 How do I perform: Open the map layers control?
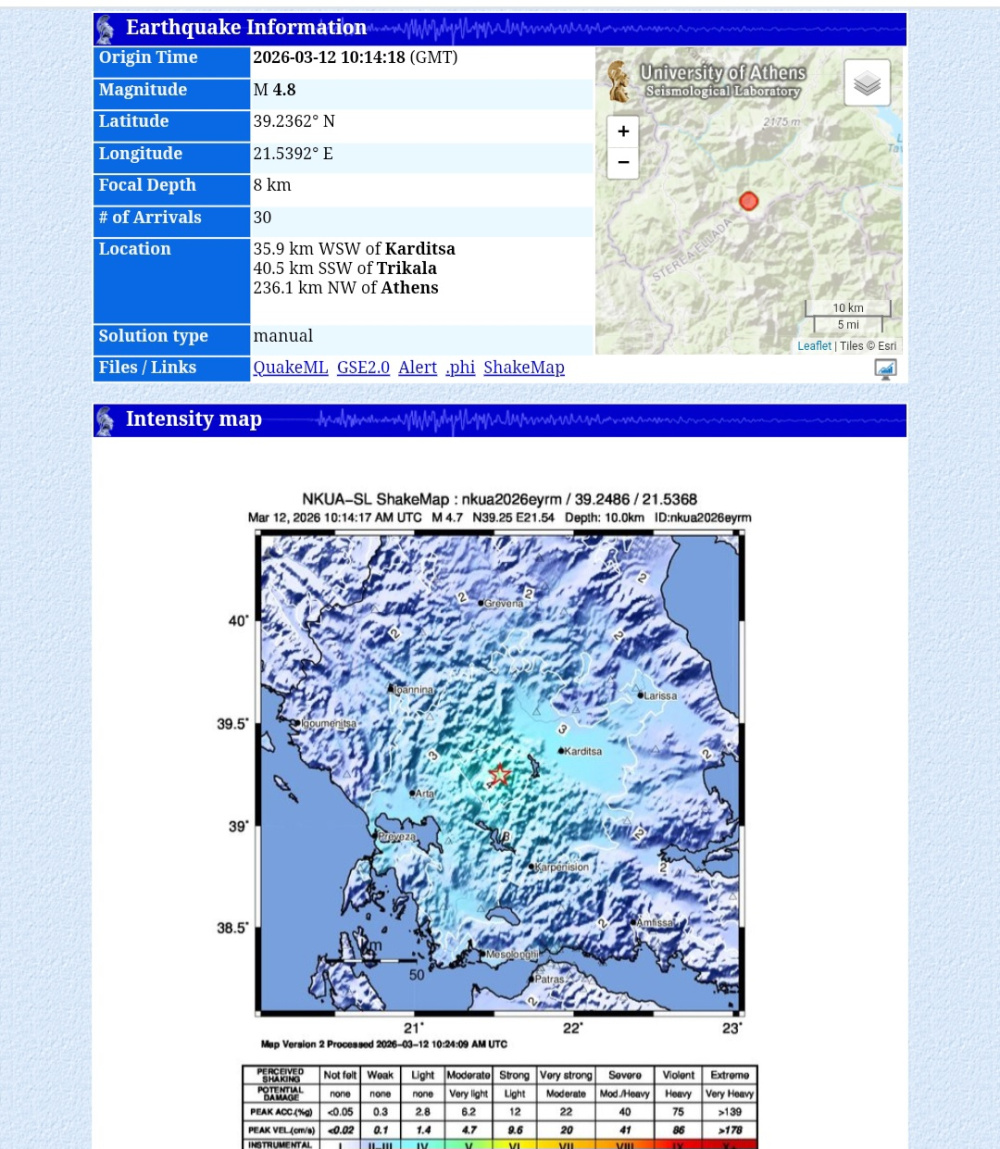pos(866,83)
